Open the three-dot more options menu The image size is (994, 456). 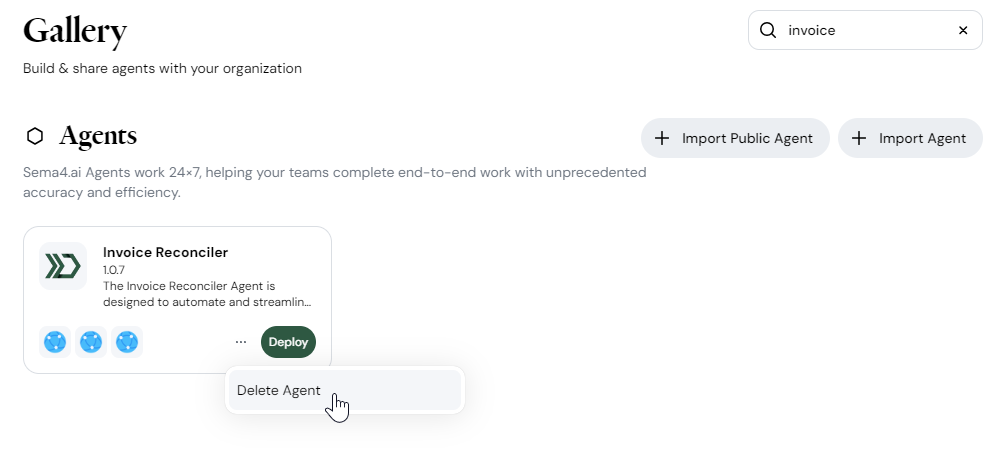click(241, 342)
